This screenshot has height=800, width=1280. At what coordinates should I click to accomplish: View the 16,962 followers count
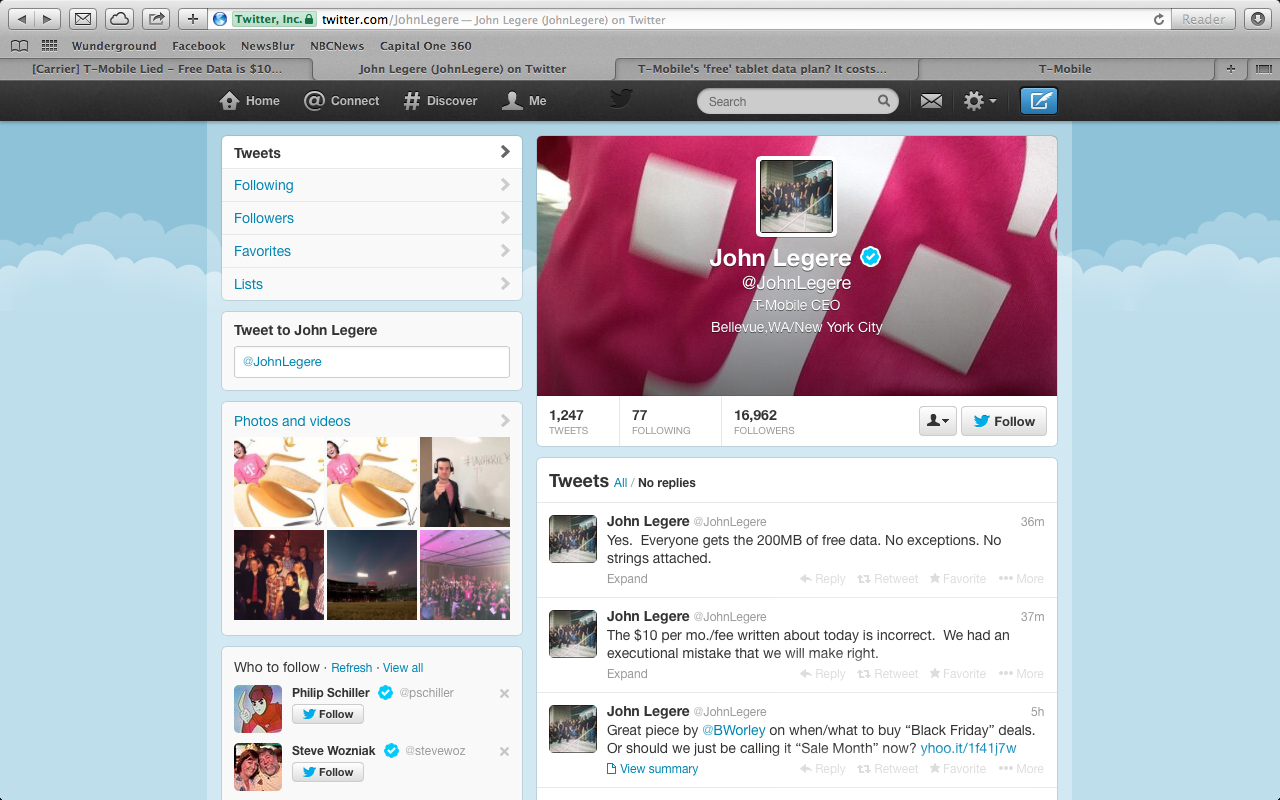click(764, 421)
